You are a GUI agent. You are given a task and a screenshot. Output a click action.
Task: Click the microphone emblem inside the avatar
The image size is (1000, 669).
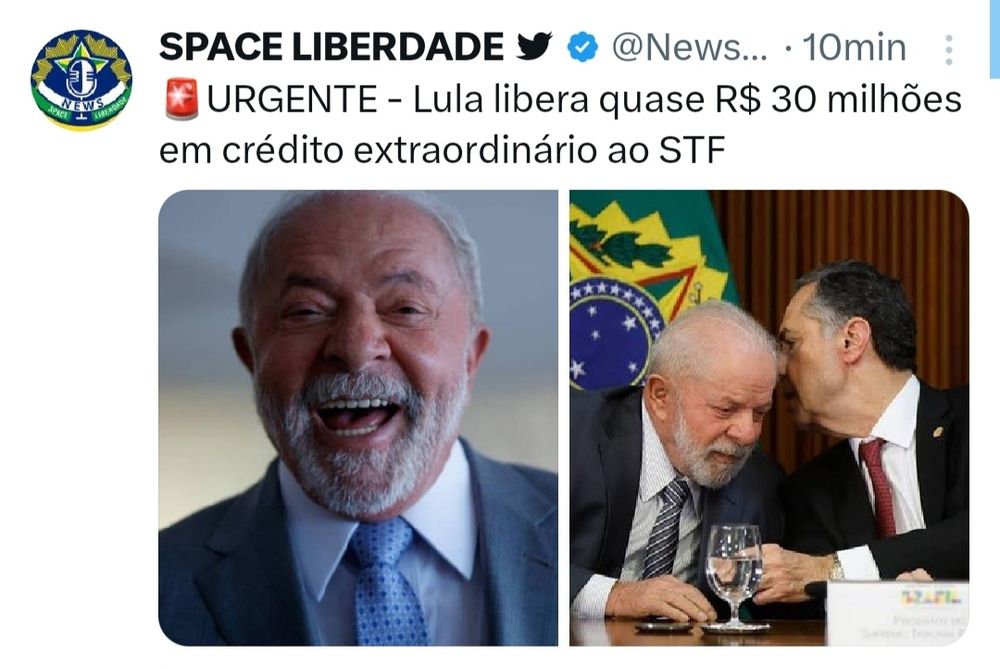81,78
